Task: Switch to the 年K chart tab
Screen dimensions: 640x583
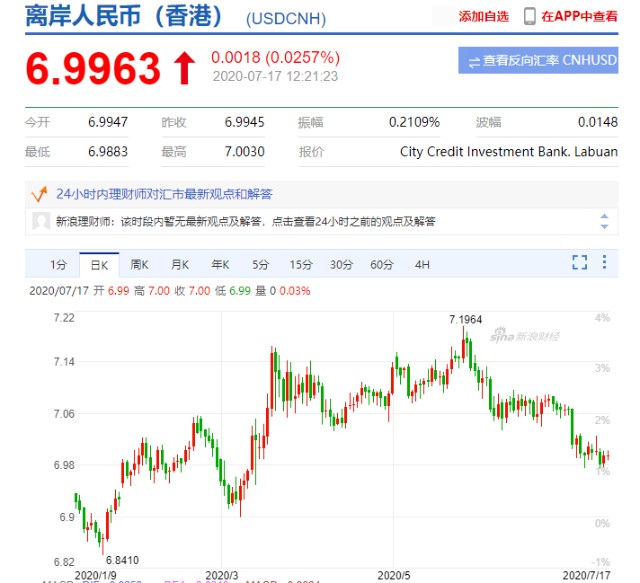Action: (x=220, y=265)
